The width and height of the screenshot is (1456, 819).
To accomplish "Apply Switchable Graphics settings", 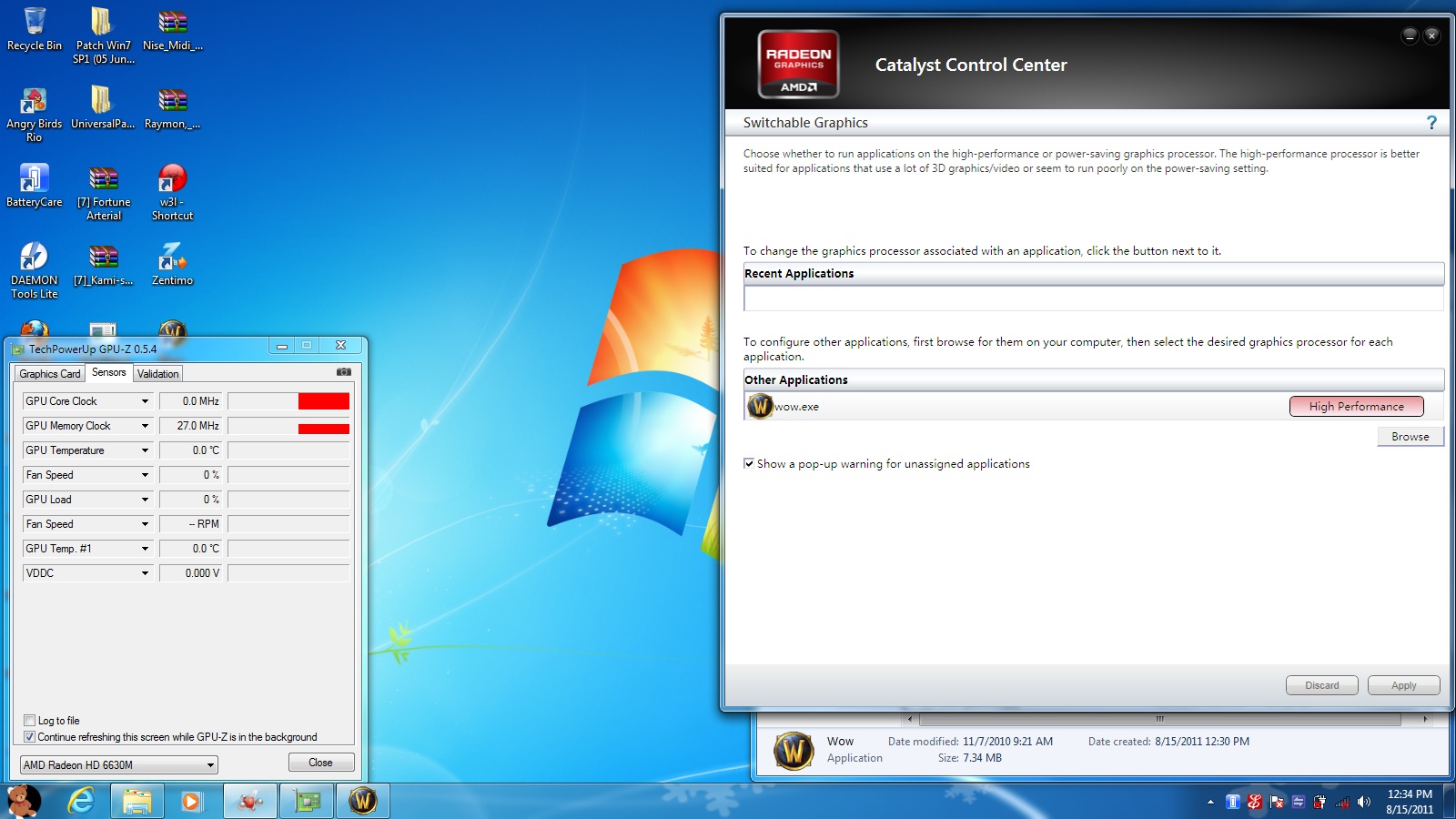I will pos(1403,685).
